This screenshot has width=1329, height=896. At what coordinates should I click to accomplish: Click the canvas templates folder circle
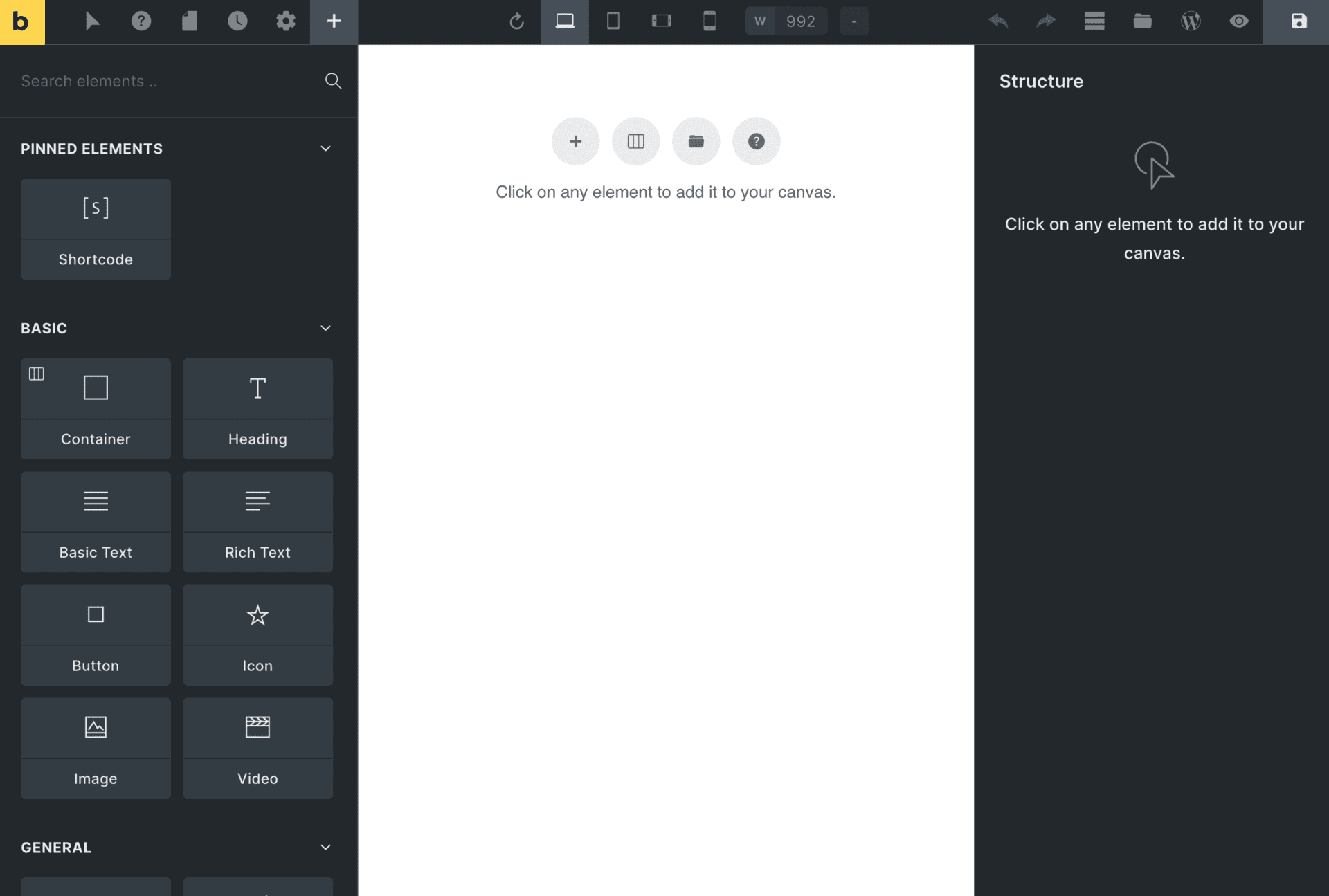pyautogui.click(x=696, y=141)
